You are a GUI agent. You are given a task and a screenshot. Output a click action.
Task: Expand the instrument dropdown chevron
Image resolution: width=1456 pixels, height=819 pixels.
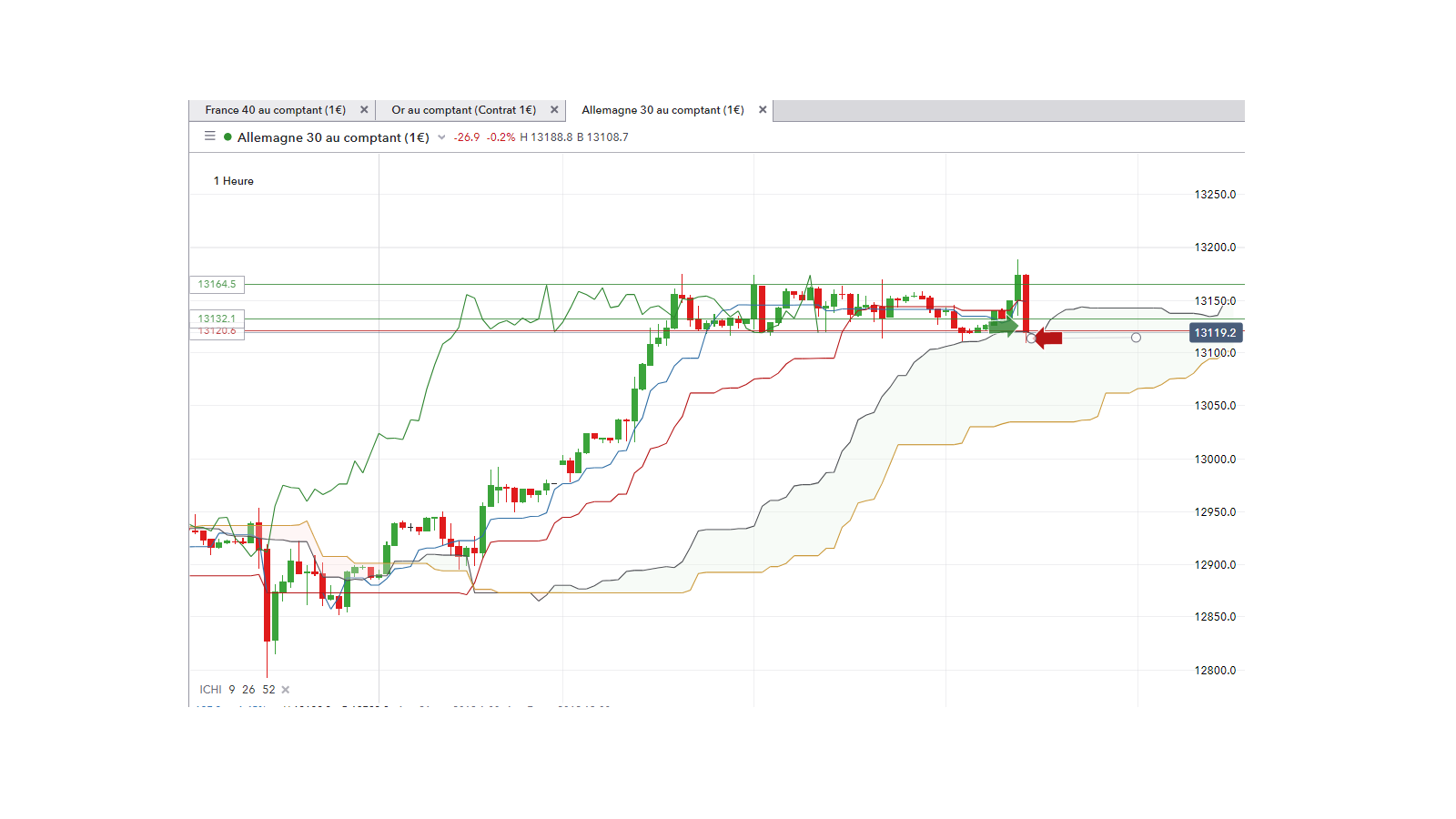pos(441,137)
